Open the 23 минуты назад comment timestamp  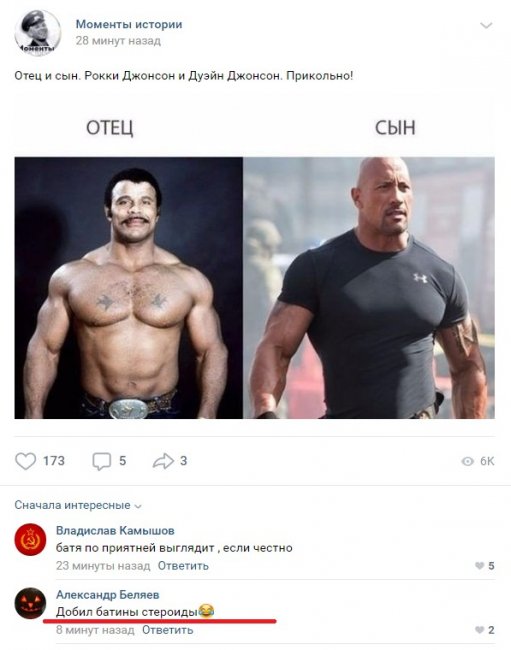click(x=103, y=566)
